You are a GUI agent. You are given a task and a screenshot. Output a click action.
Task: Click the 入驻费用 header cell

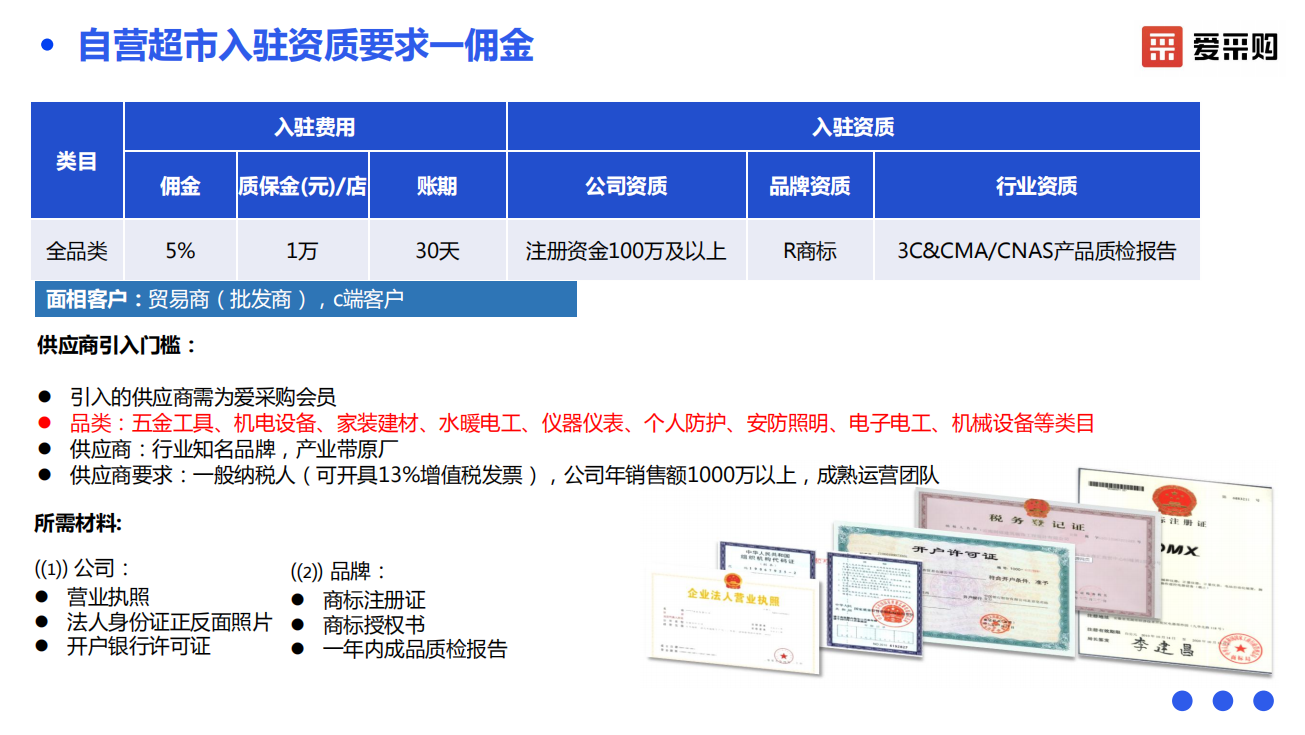[x=315, y=127]
